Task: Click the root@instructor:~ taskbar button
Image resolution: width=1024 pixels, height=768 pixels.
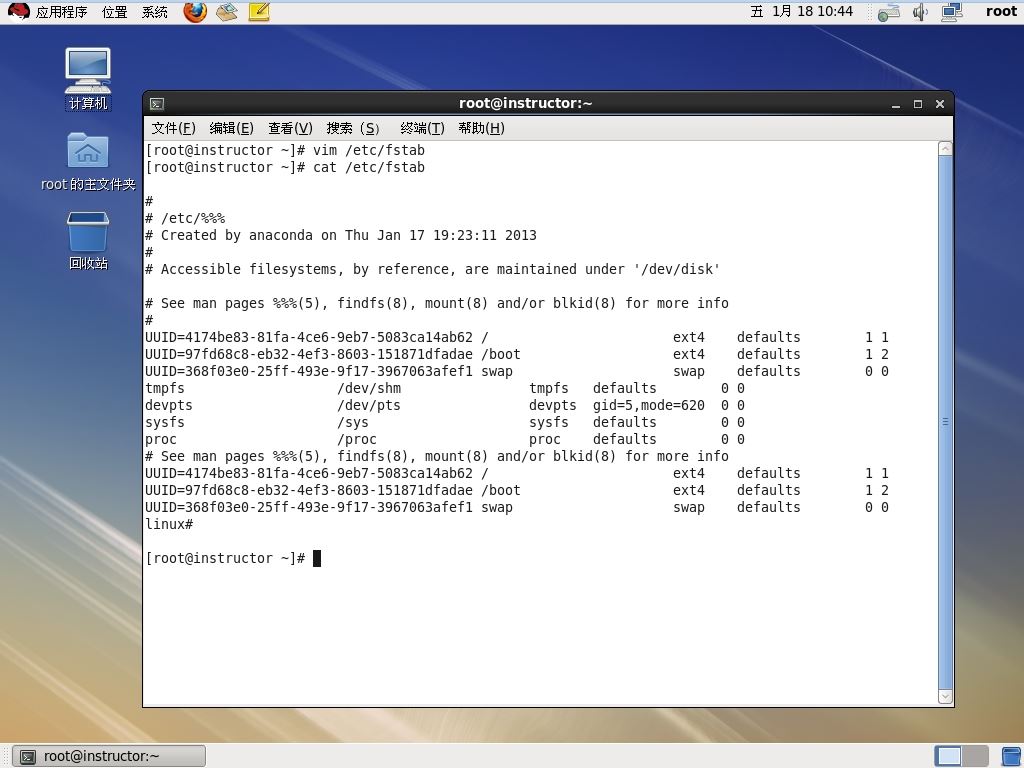Action: tap(109, 756)
